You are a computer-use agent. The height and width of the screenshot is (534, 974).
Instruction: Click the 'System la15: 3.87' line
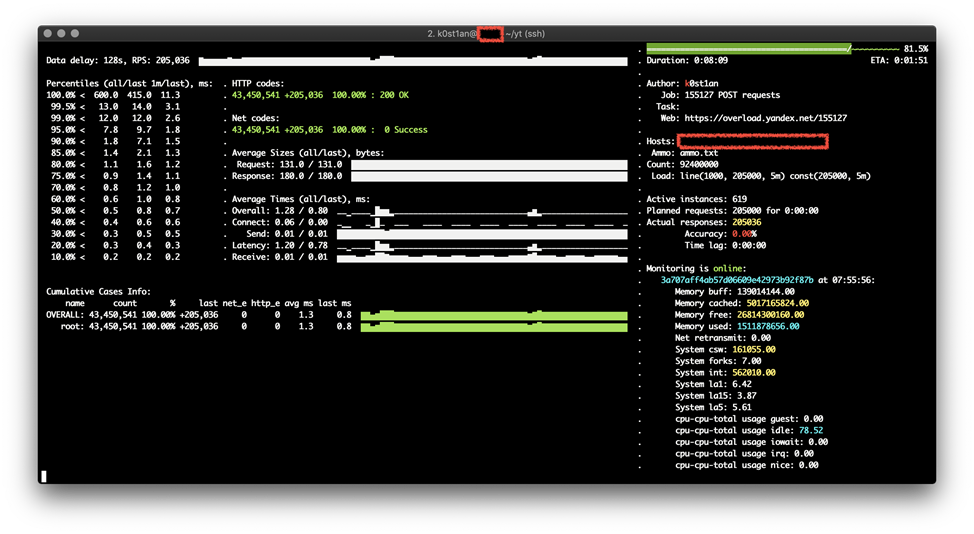point(716,396)
